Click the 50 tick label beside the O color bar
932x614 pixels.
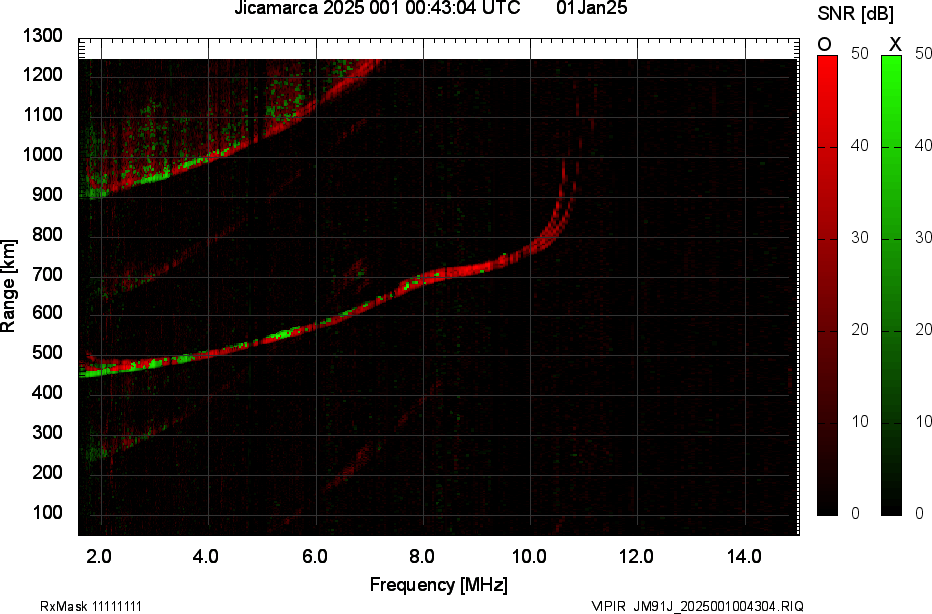(x=860, y=53)
